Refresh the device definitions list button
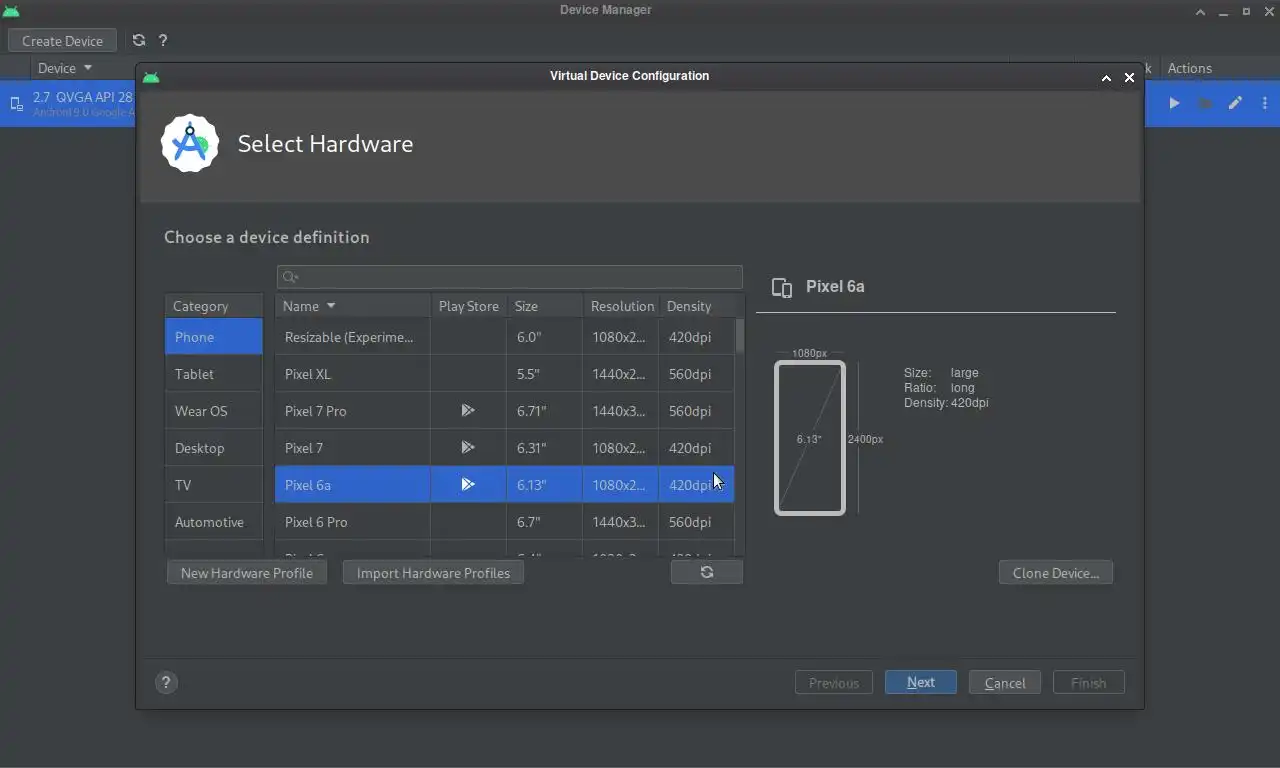 707,572
